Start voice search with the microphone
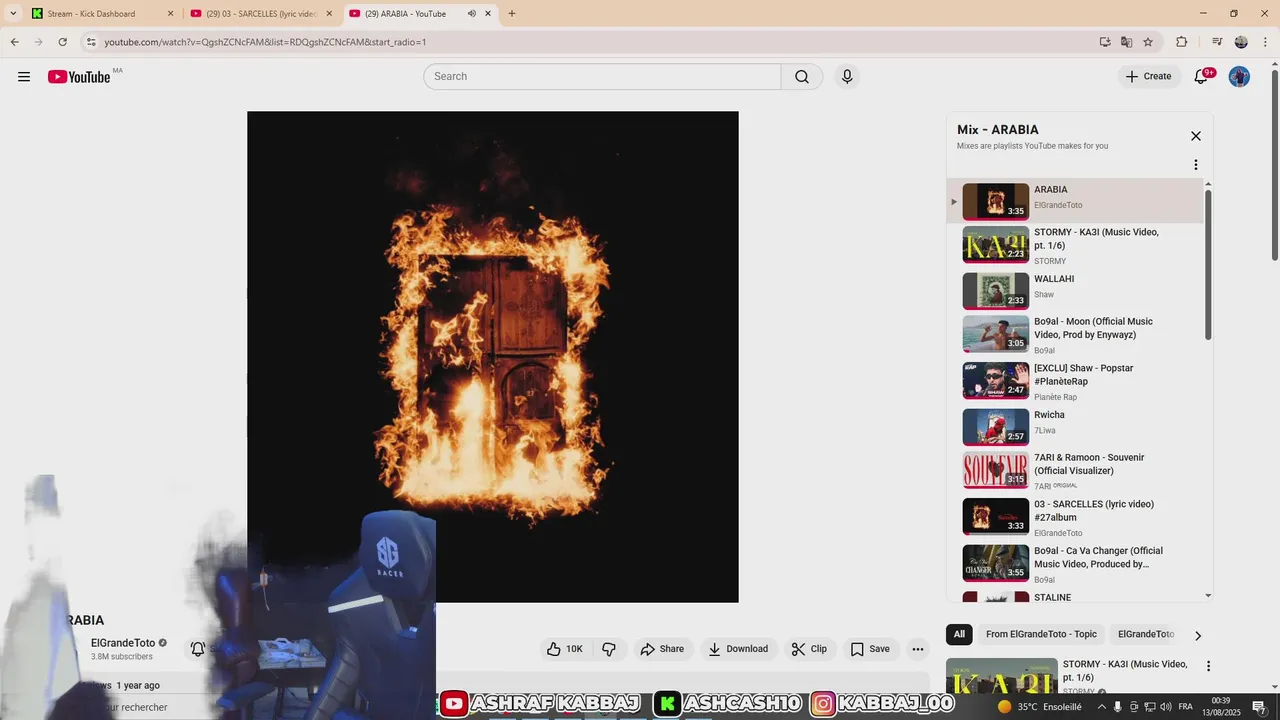The image size is (1280, 720). coord(847,77)
